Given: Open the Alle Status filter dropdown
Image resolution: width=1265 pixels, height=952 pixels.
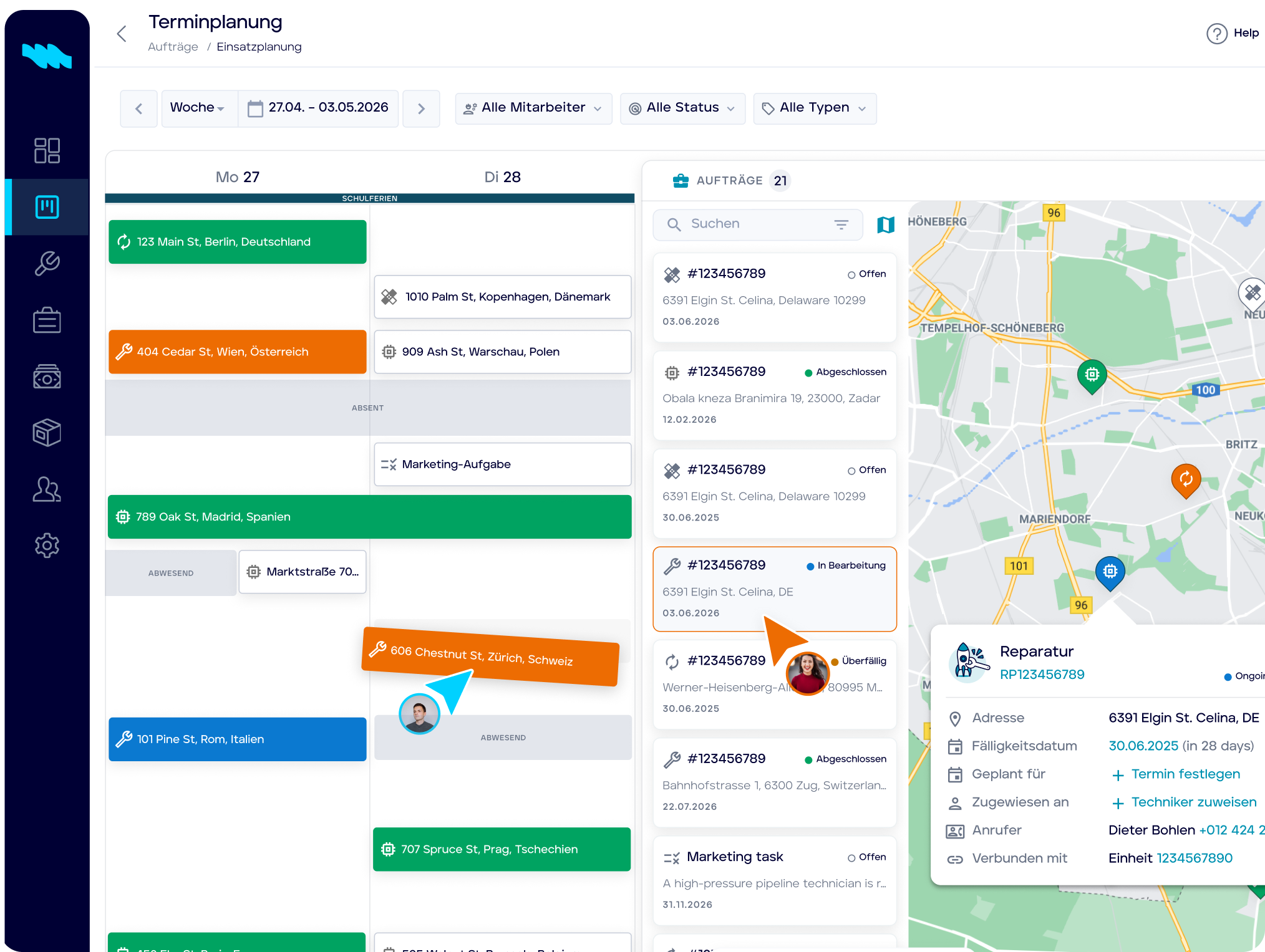Looking at the screenshot, I should pos(682,108).
